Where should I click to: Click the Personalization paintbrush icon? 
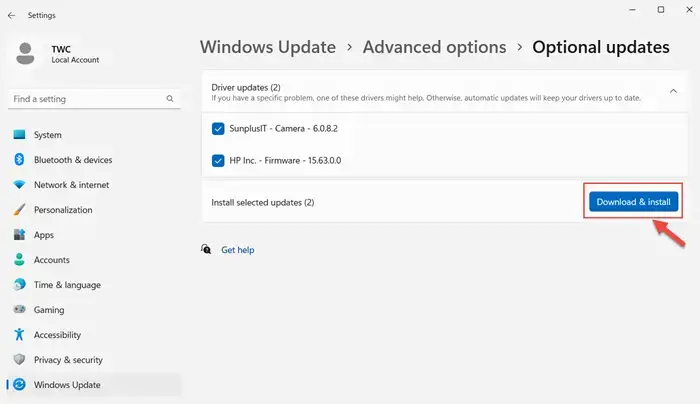tap(19, 209)
